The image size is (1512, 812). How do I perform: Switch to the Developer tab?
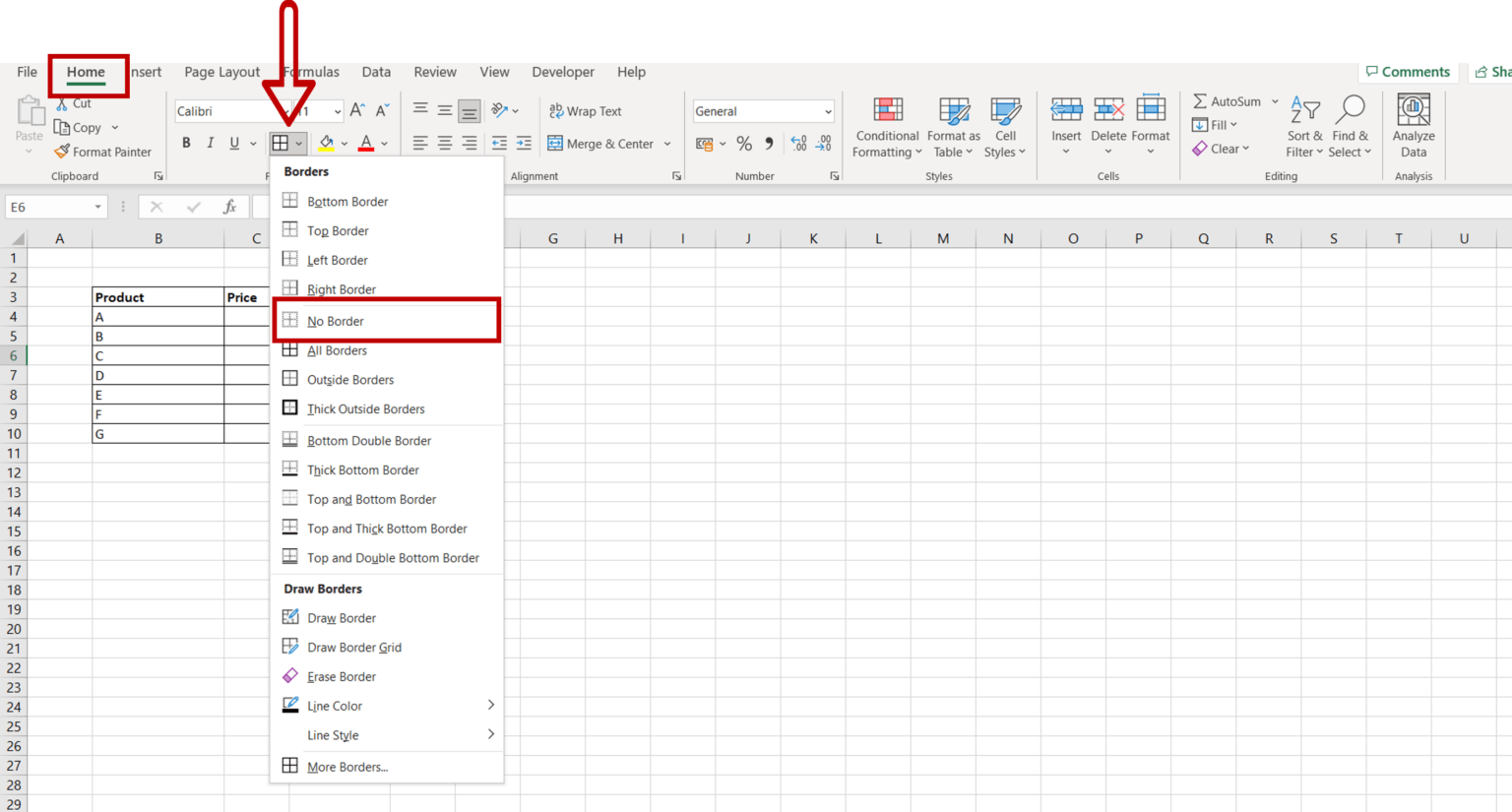(x=563, y=71)
